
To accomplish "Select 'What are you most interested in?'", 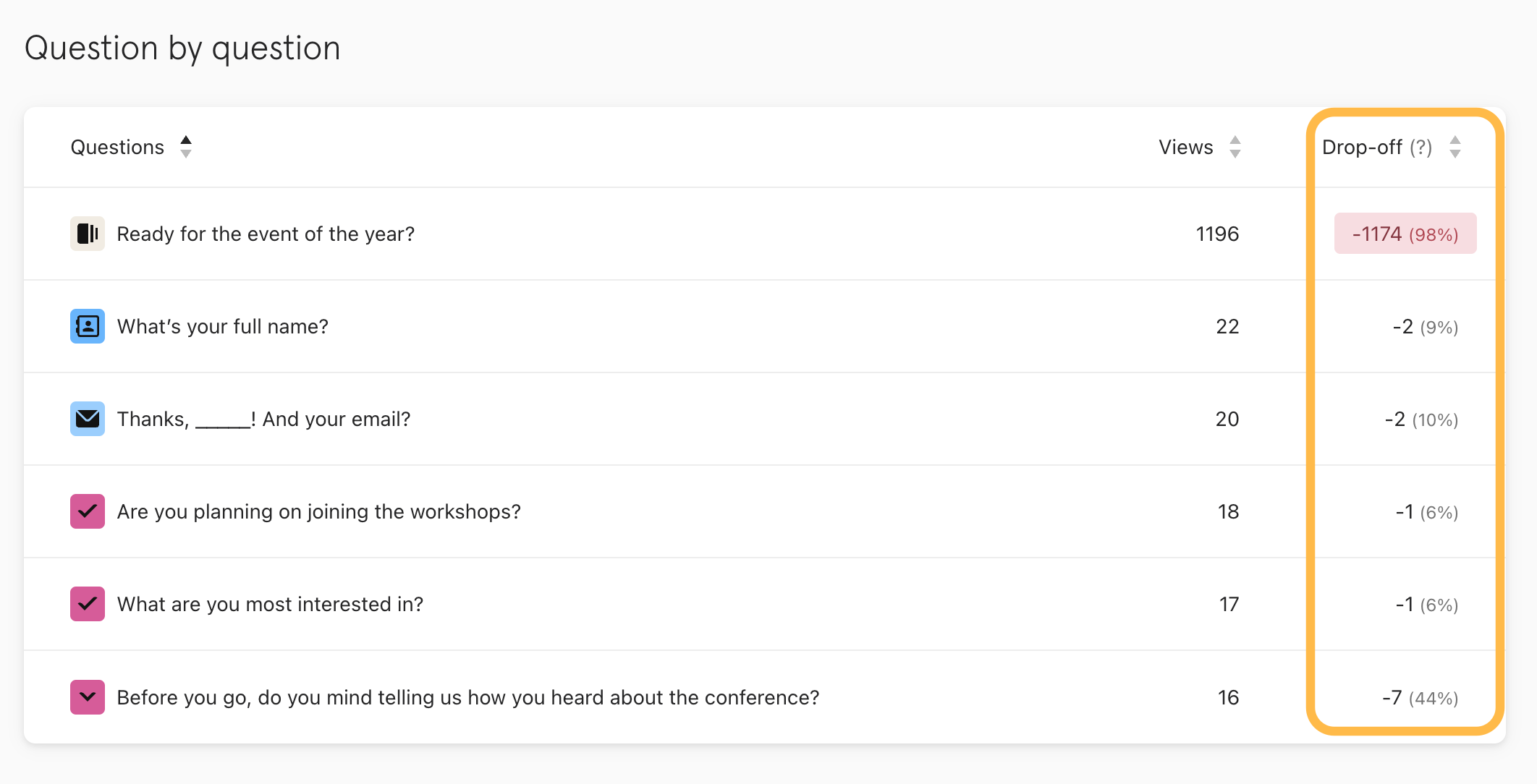I will pyautogui.click(x=270, y=605).
